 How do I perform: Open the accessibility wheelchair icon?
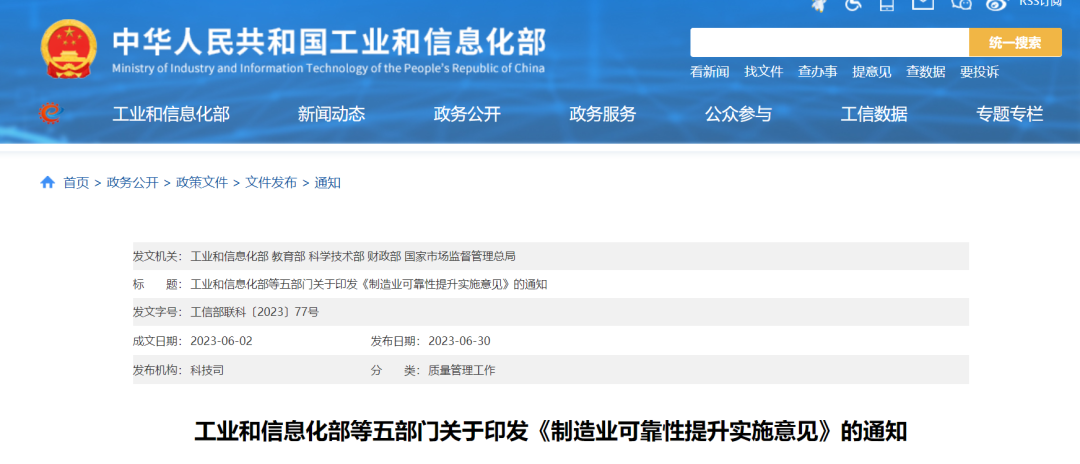(x=852, y=5)
